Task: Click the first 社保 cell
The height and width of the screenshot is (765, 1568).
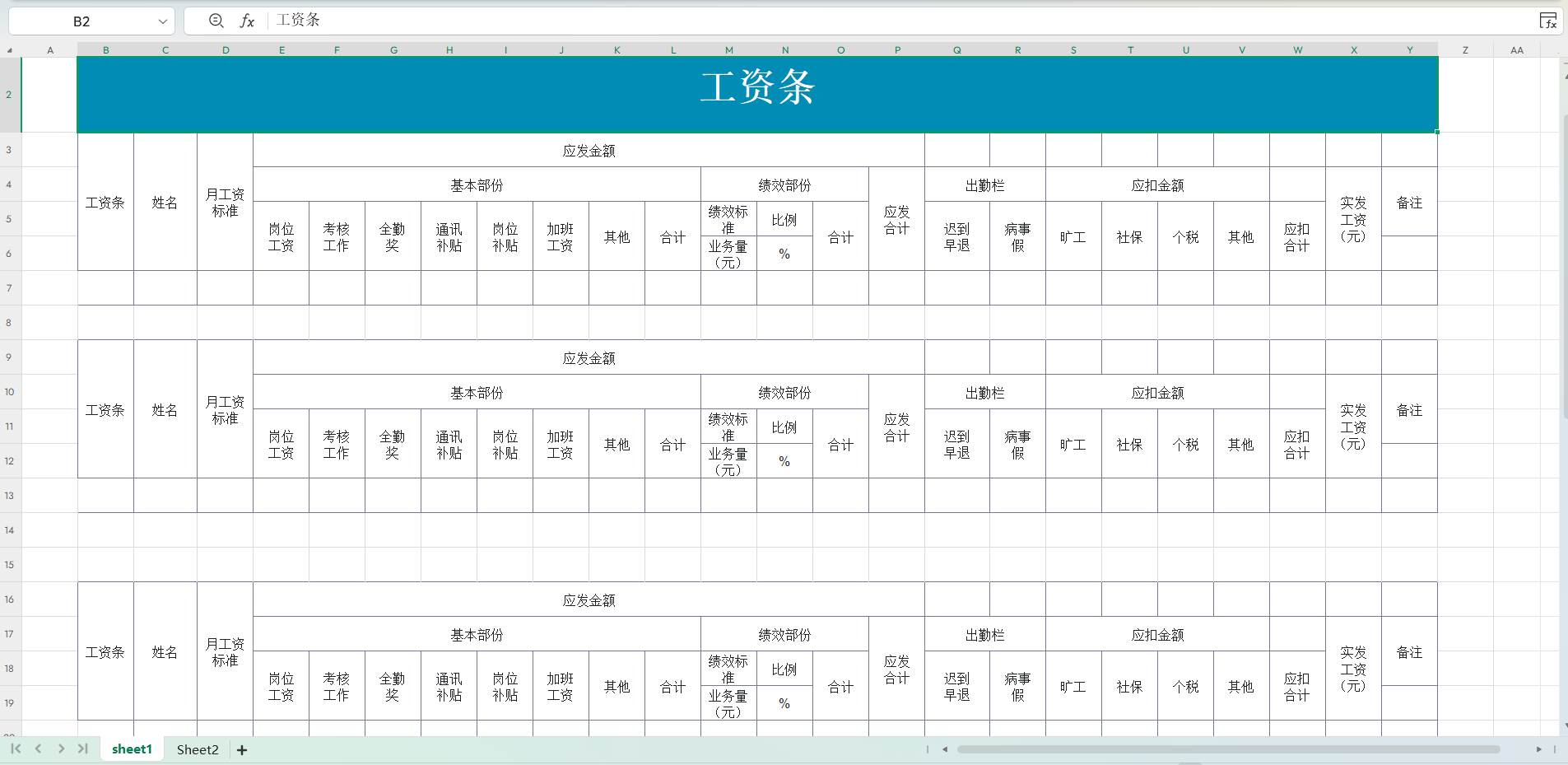Action: coord(1129,237)
